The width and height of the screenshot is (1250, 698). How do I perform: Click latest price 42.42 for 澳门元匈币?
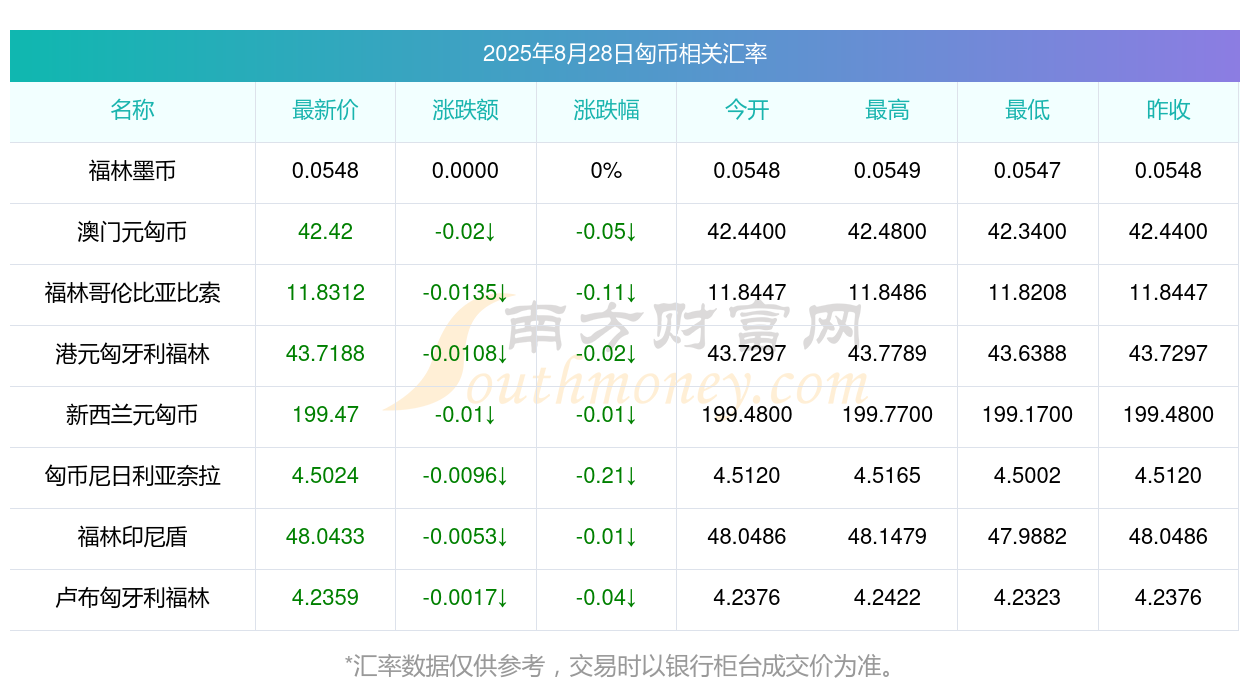click(x=325, y=232)
